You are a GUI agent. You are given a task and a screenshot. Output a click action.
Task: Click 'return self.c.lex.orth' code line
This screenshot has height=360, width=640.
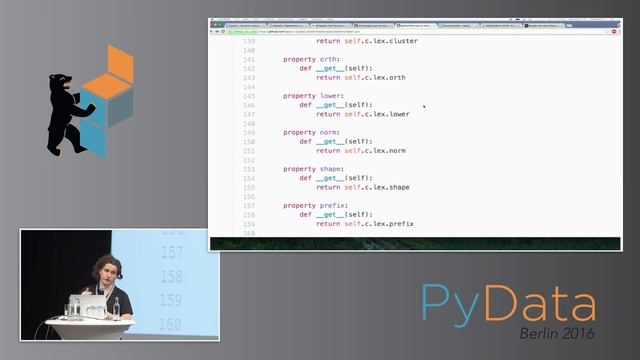point(361,78)
